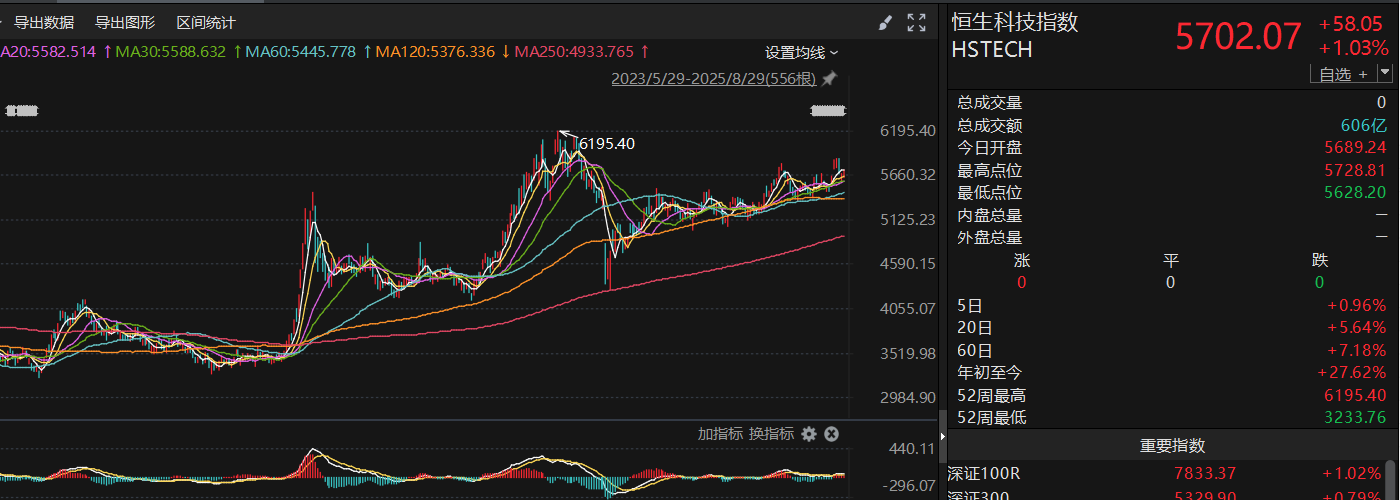Click 最低点位 value 5628.20
Viewport: 1400px width, 500px height.
pos(1355,193)
